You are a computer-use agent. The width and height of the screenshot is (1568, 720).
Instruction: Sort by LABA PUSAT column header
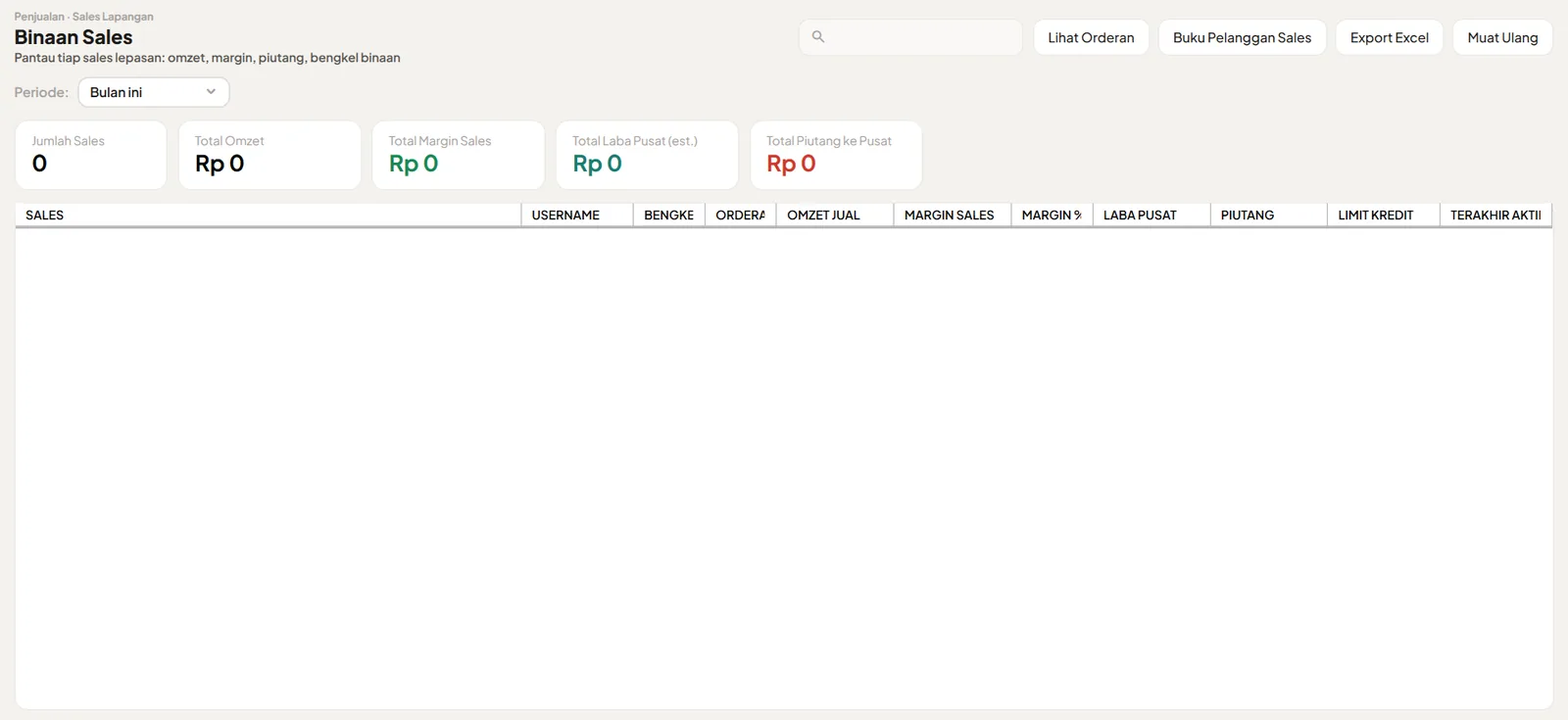[x=1151, y=216]
